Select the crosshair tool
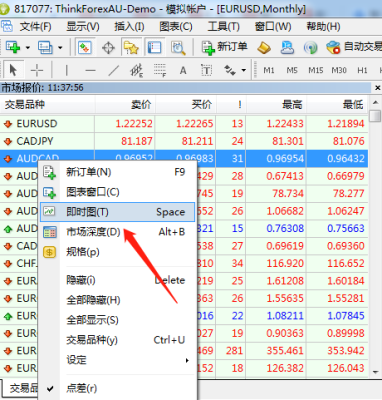The height and width of the screenshot is (400, 382). click(x=37, y=70)
